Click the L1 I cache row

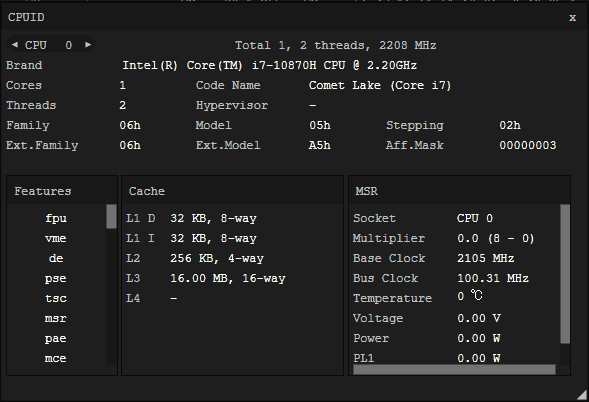click(191, 238)
